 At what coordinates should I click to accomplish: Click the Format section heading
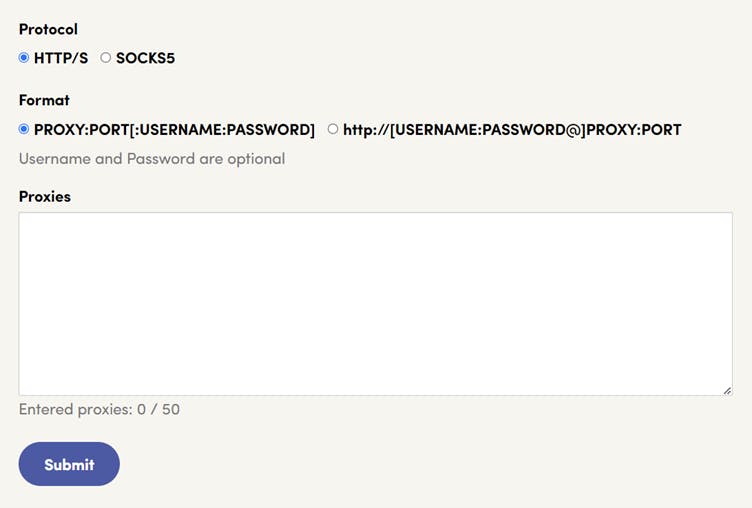(44, 100)
